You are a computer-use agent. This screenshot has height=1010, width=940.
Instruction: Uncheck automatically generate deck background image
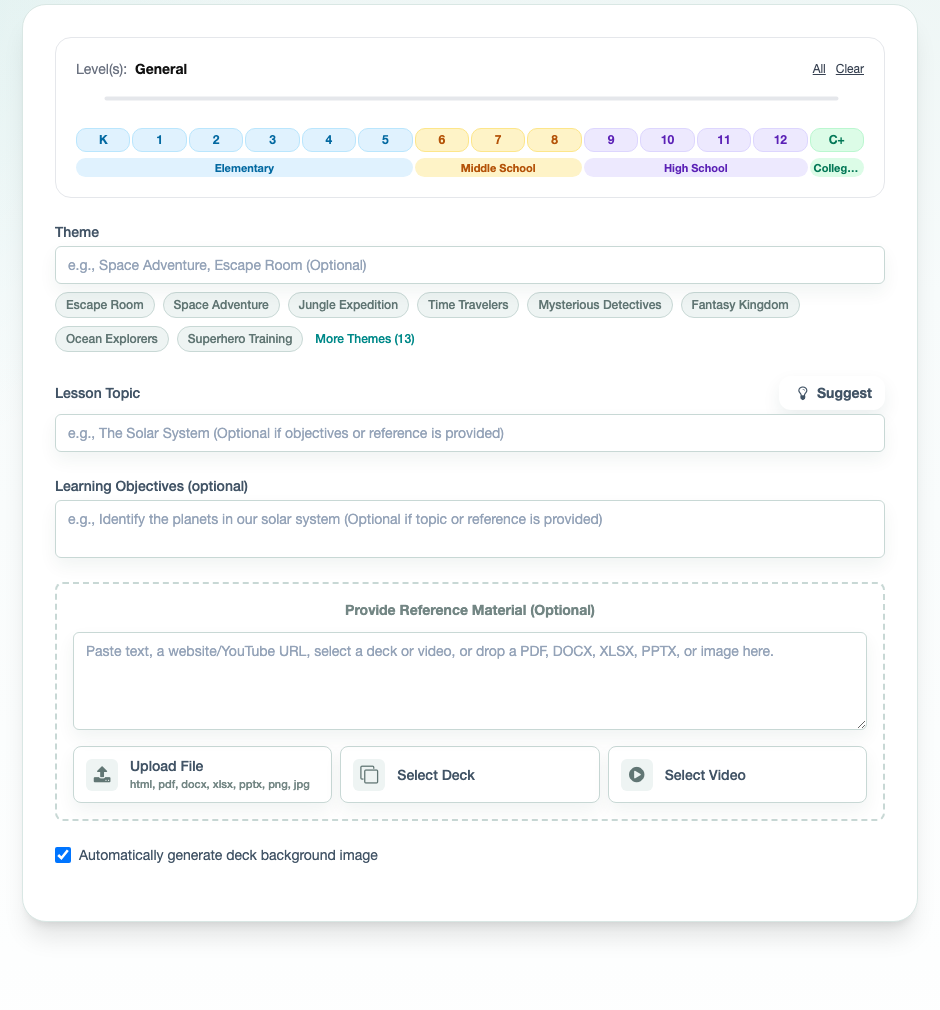(63, 855)
